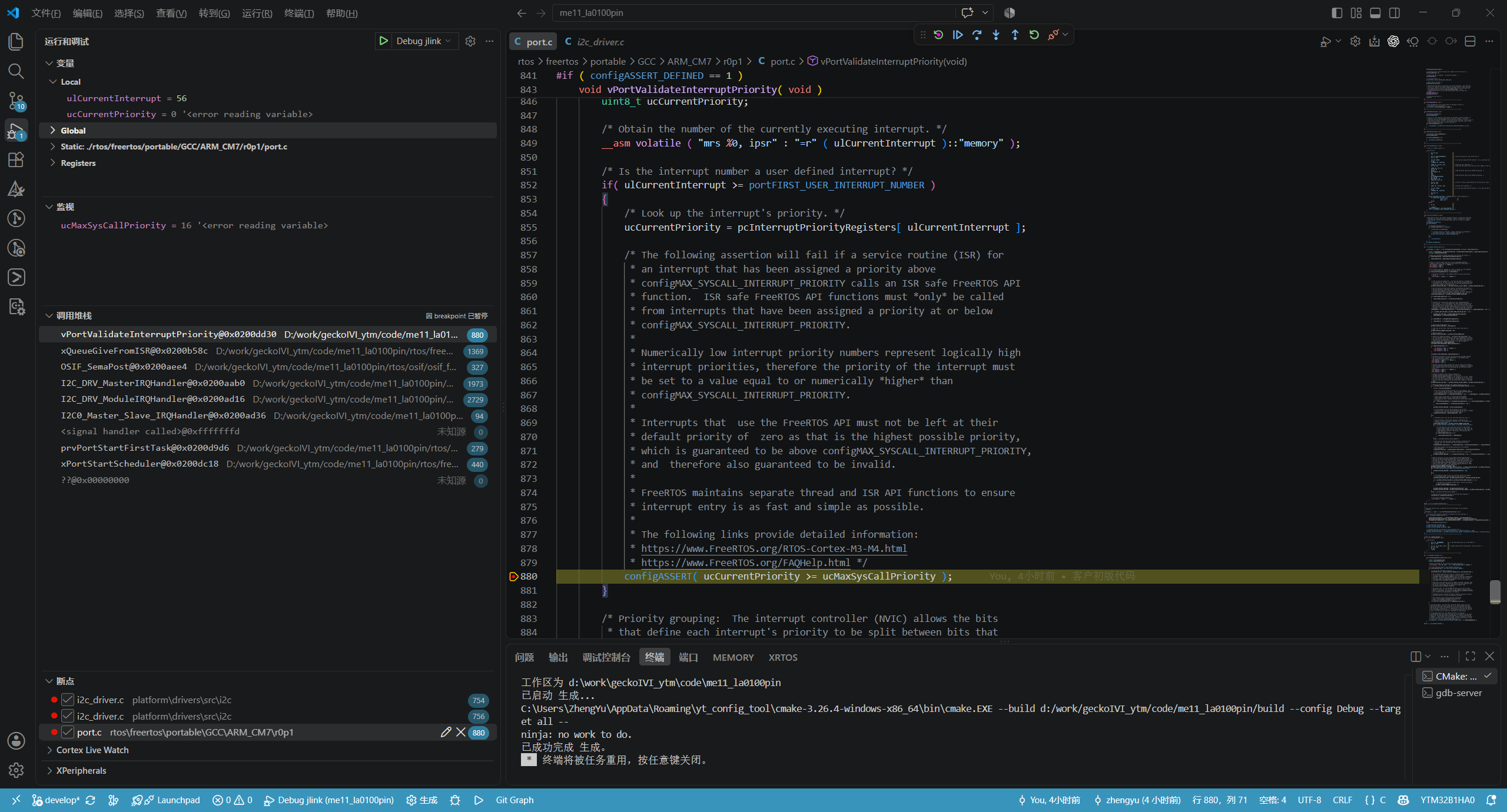
Task: Start debugging with the green play button
Action: click(383, 41)
